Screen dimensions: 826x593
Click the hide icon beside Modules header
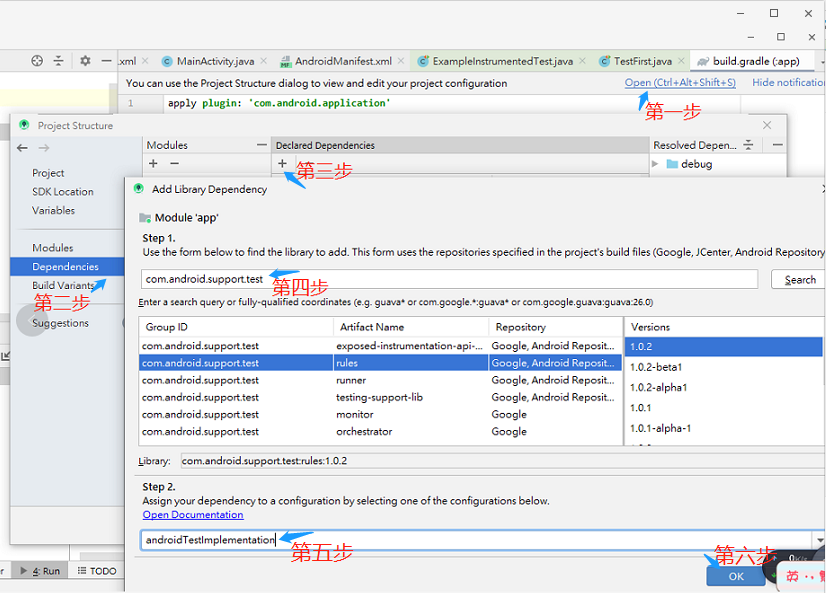pos(261,144)
